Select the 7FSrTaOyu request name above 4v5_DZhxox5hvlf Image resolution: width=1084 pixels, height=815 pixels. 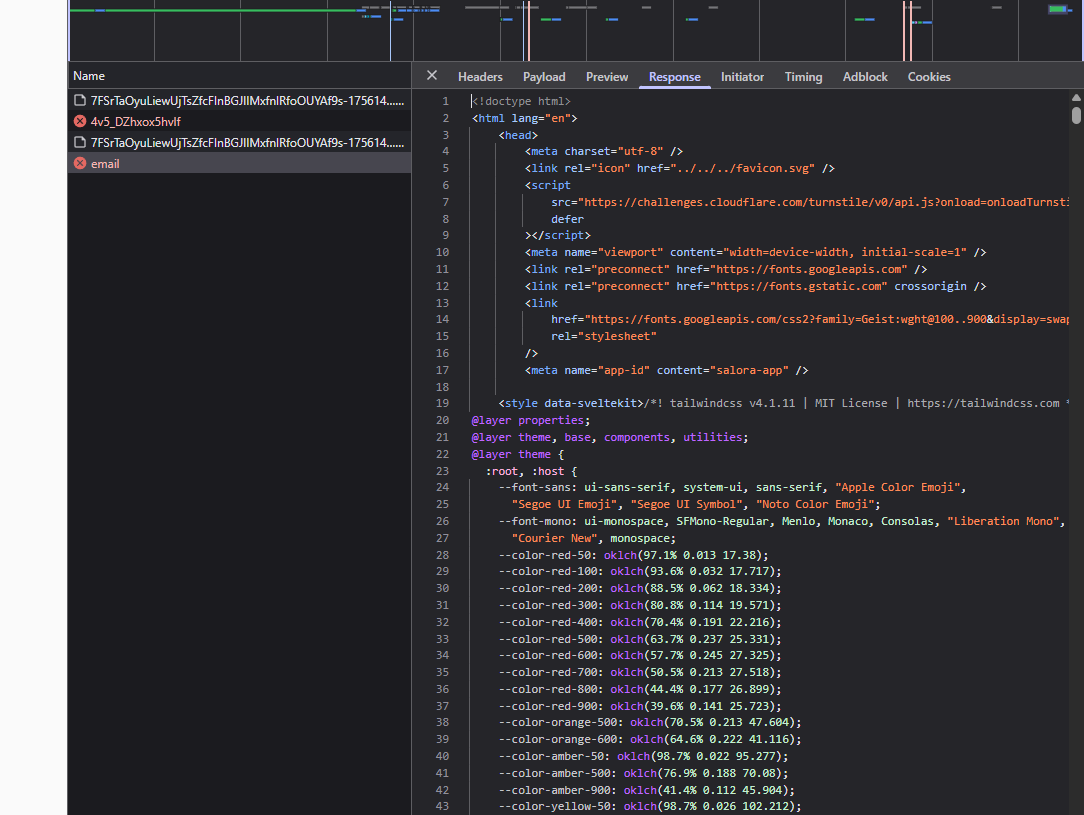tap(247, 101)
